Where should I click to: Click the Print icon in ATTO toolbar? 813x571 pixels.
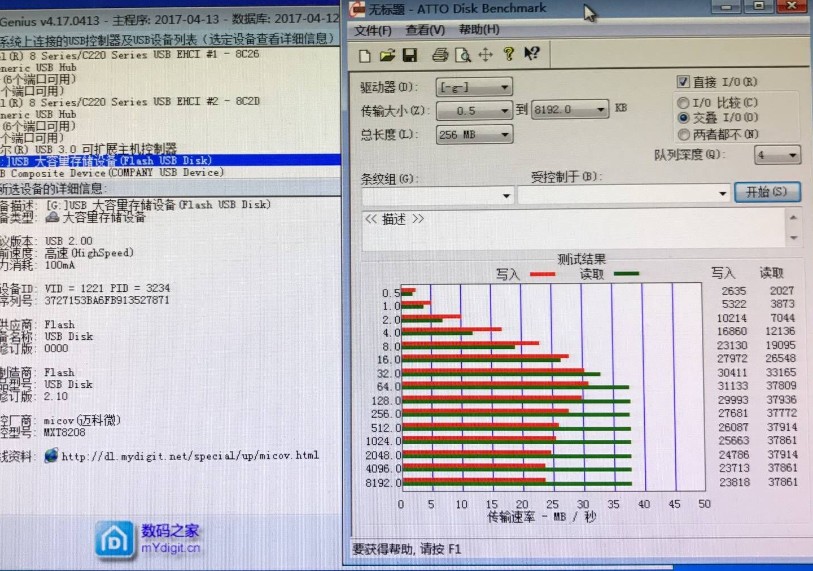click(x=440, y=54)
